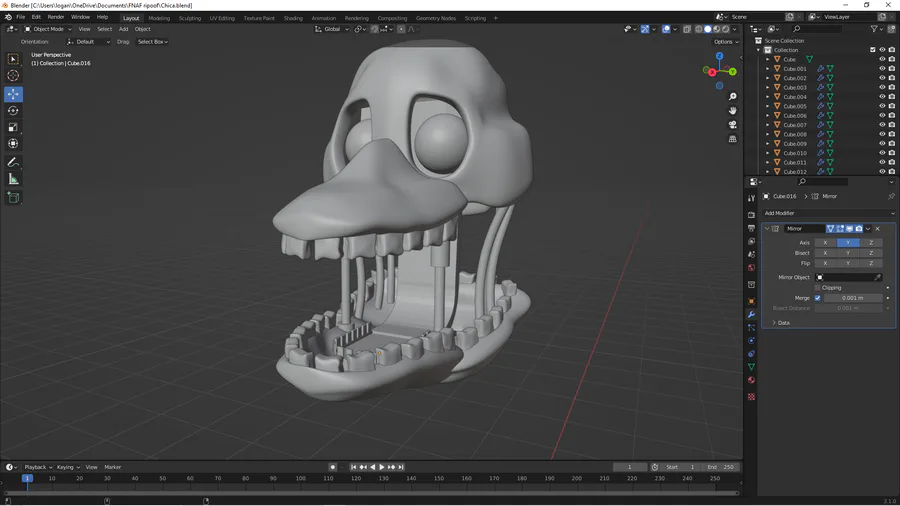The width and height of the screenshot is (900, 506).
Task: Open the Object Data green triangle tab
Action: [751, 367]
